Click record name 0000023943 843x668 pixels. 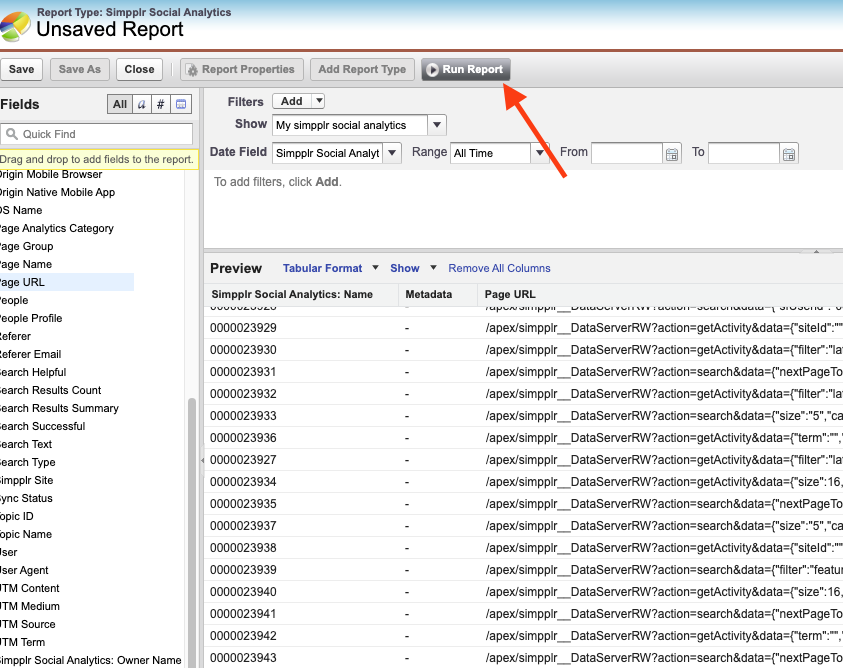pos(243,658)
